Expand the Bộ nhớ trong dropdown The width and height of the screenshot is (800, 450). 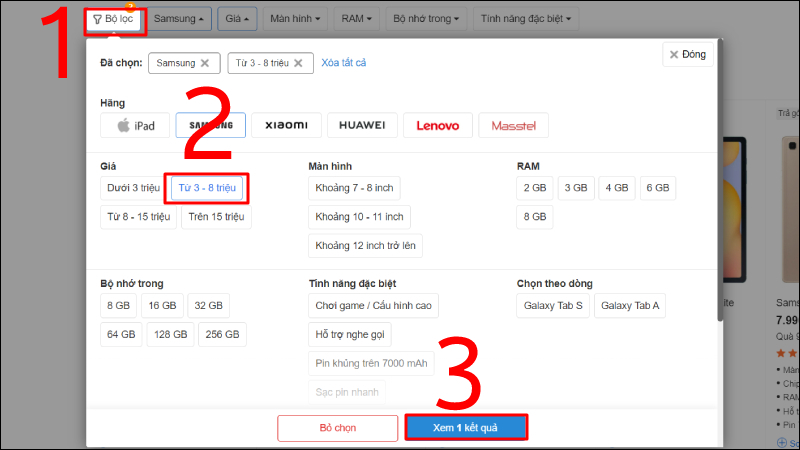pyautogui.click(x=426, y=19)
